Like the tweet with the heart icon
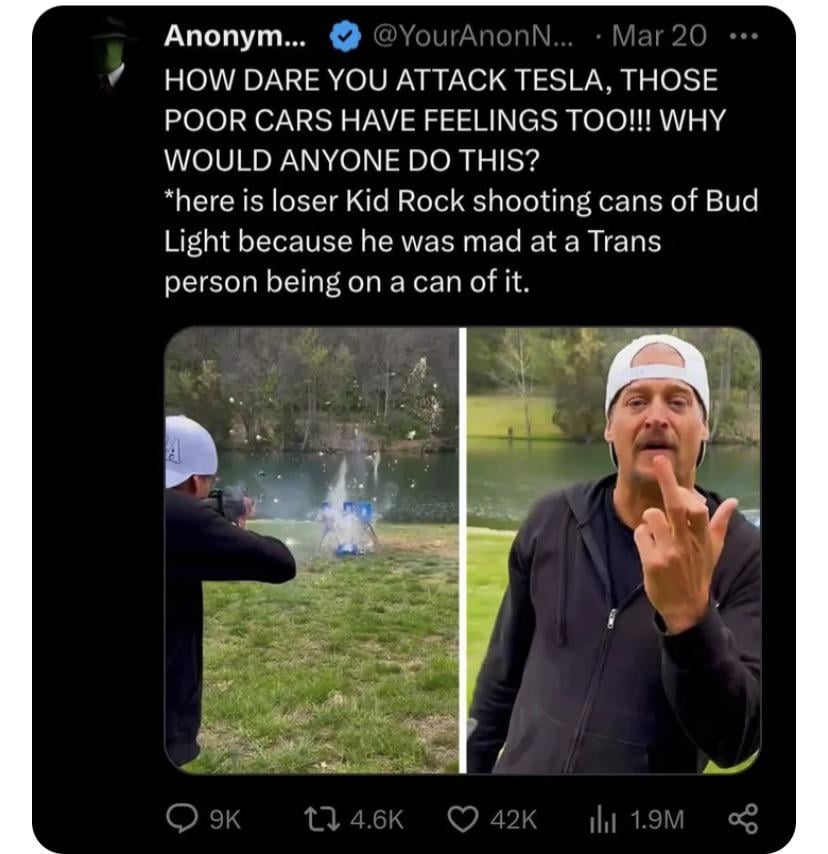 point(463,818)
